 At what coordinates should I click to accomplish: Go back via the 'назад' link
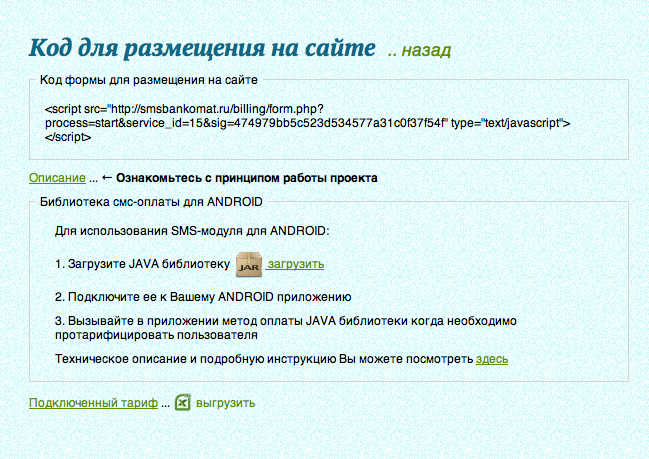pyautogui.click(x=426, y=50)
